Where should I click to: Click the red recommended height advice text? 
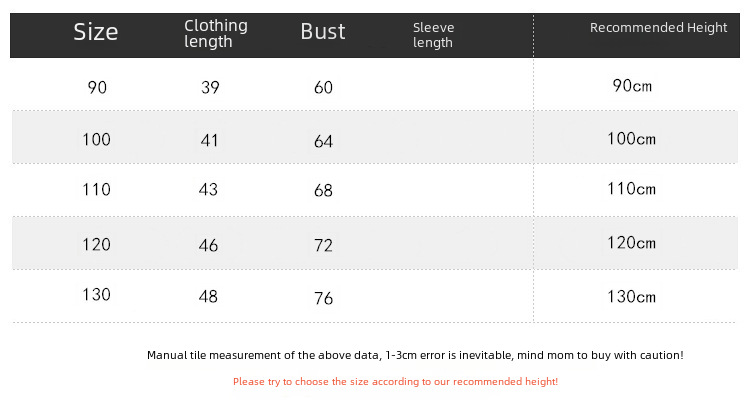point(395,381)
